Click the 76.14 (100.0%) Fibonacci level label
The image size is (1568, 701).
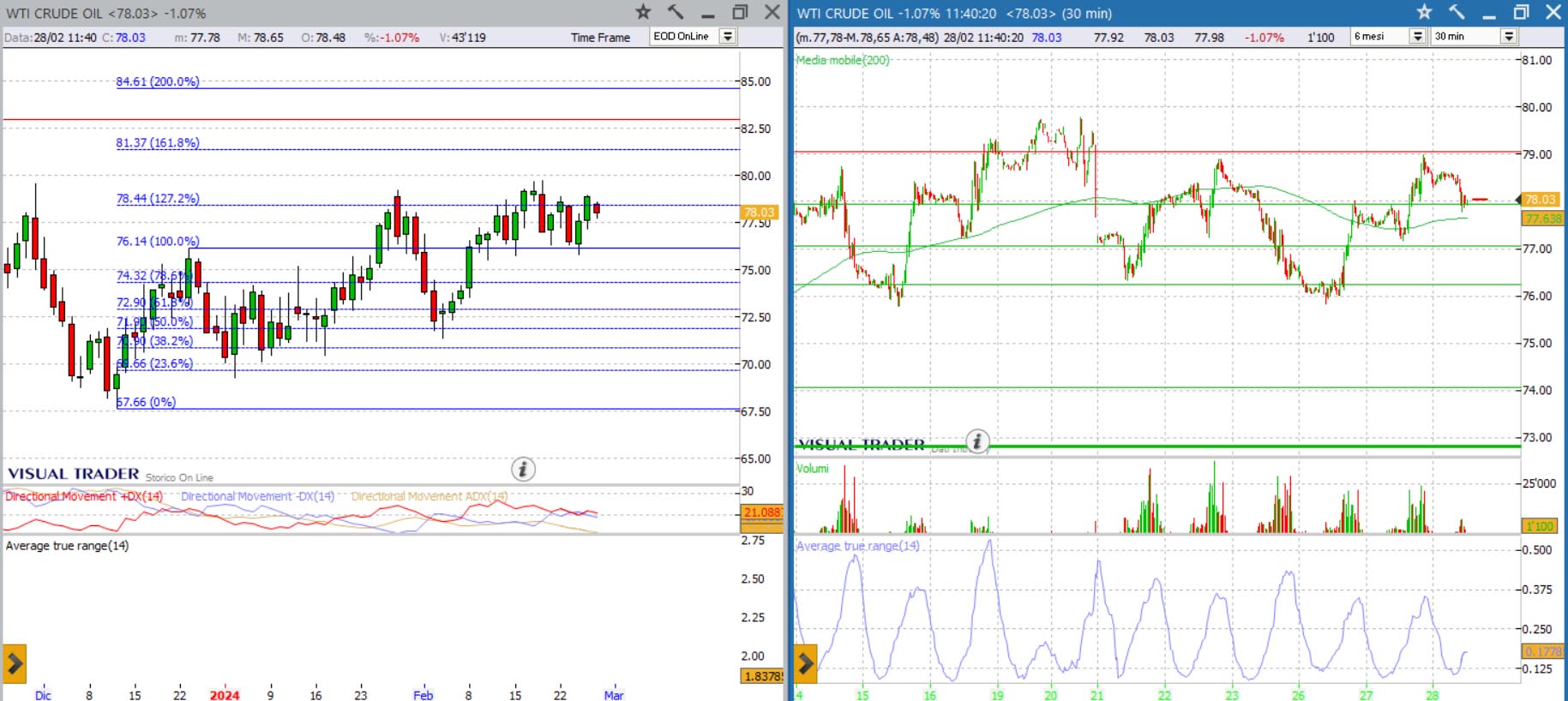(x=158, y=242)
